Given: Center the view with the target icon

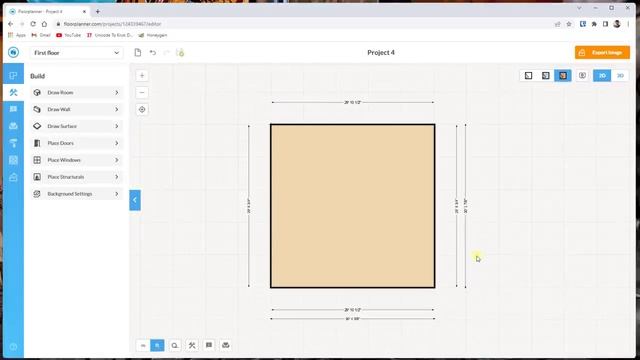Looking at the screenshot, I should click(142, 109).
